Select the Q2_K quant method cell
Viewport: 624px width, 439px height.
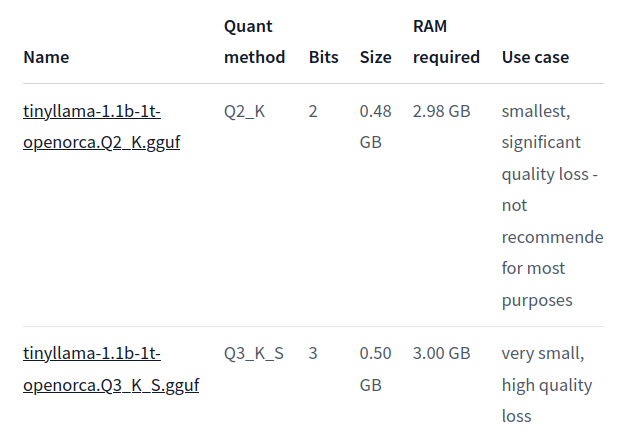click(244, 111)
